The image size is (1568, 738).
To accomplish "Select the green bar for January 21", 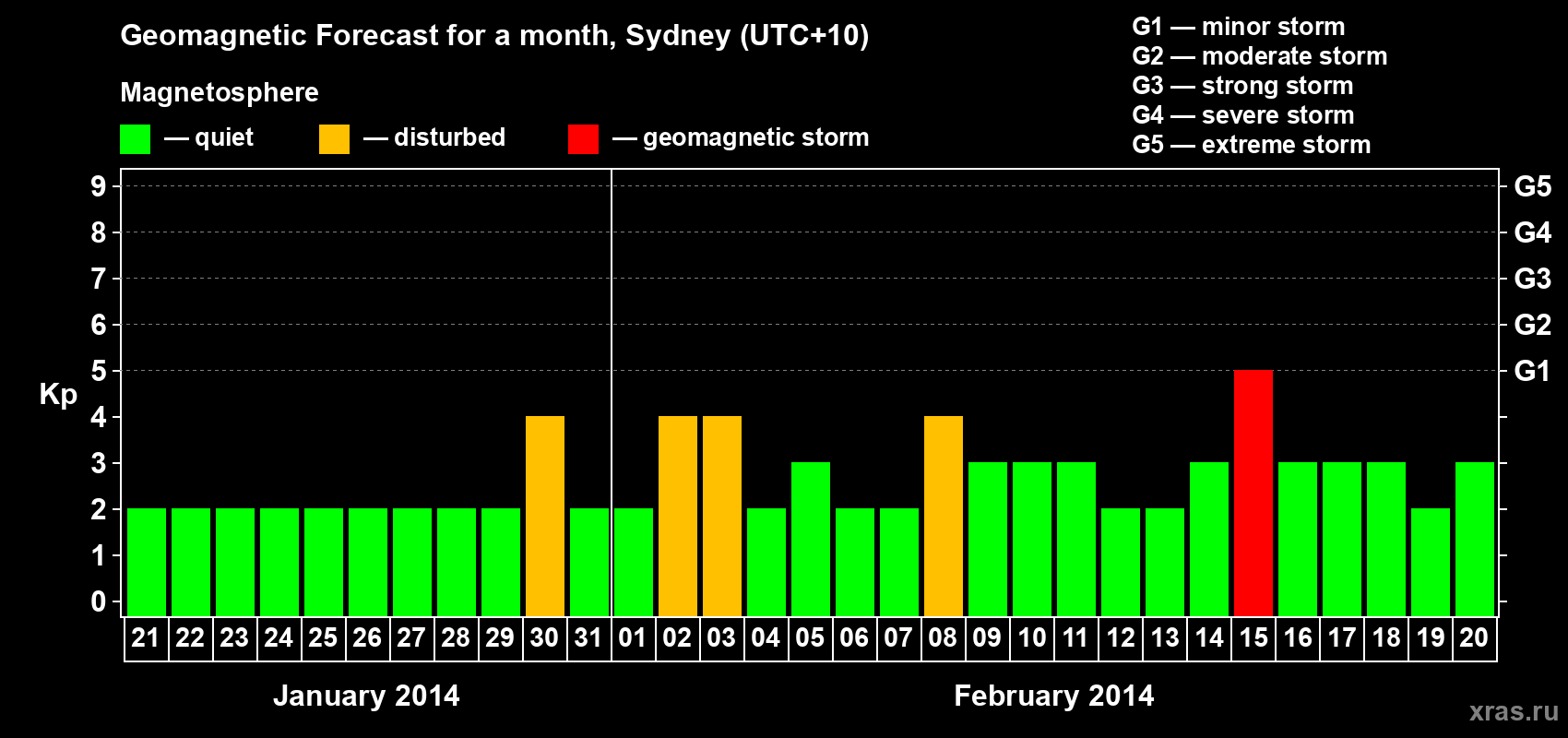I will pyautogui.click(x=147, y=563).
